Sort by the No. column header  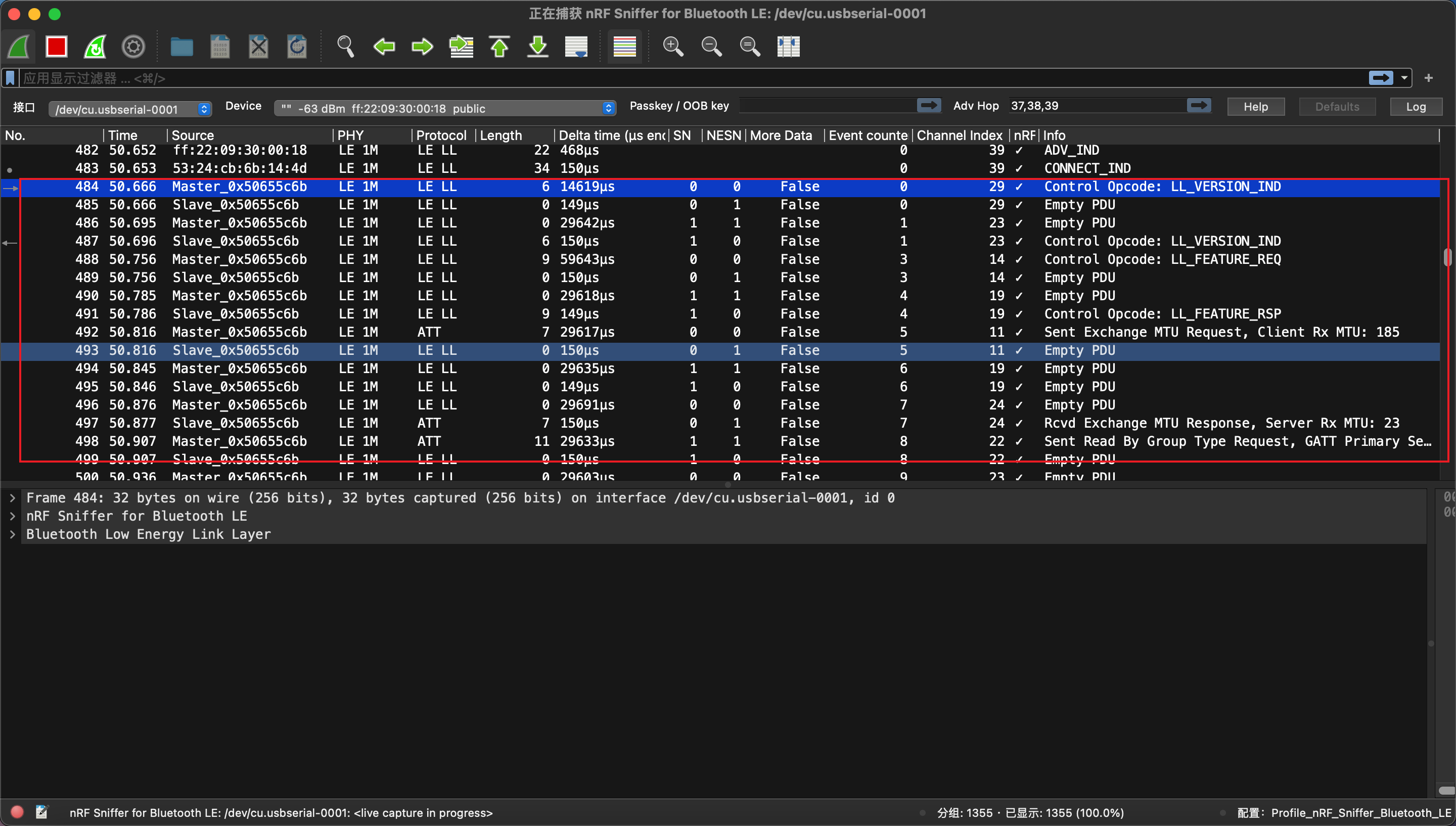pos(52,135)
